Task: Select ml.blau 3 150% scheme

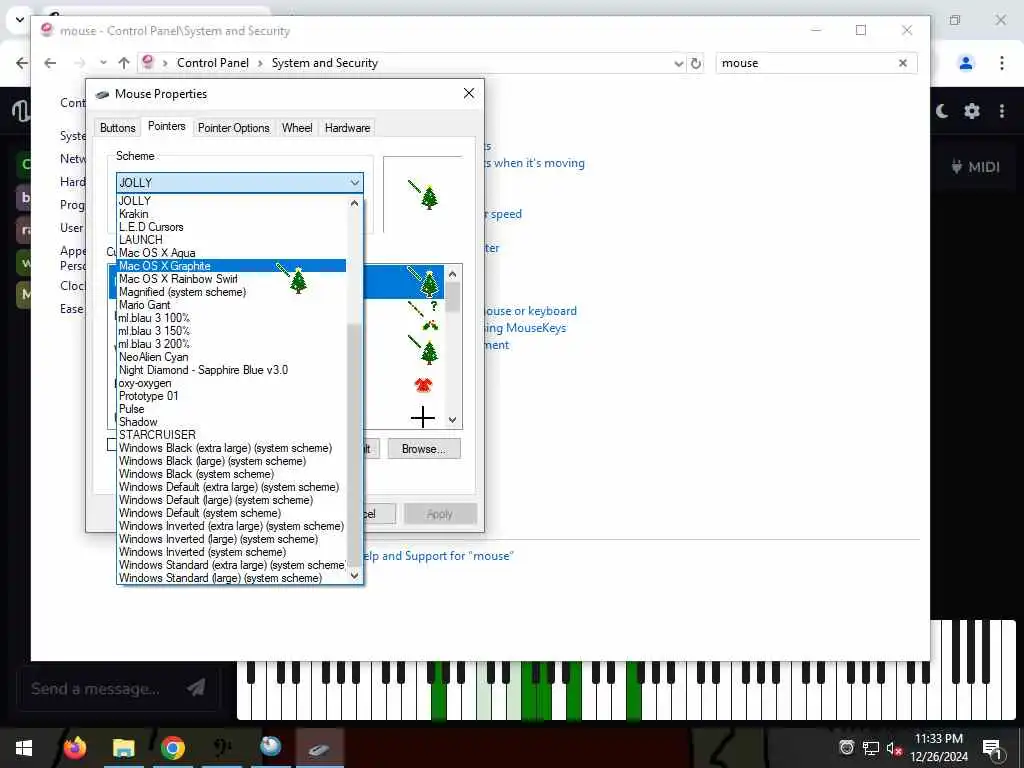Action: click(232, 331)
